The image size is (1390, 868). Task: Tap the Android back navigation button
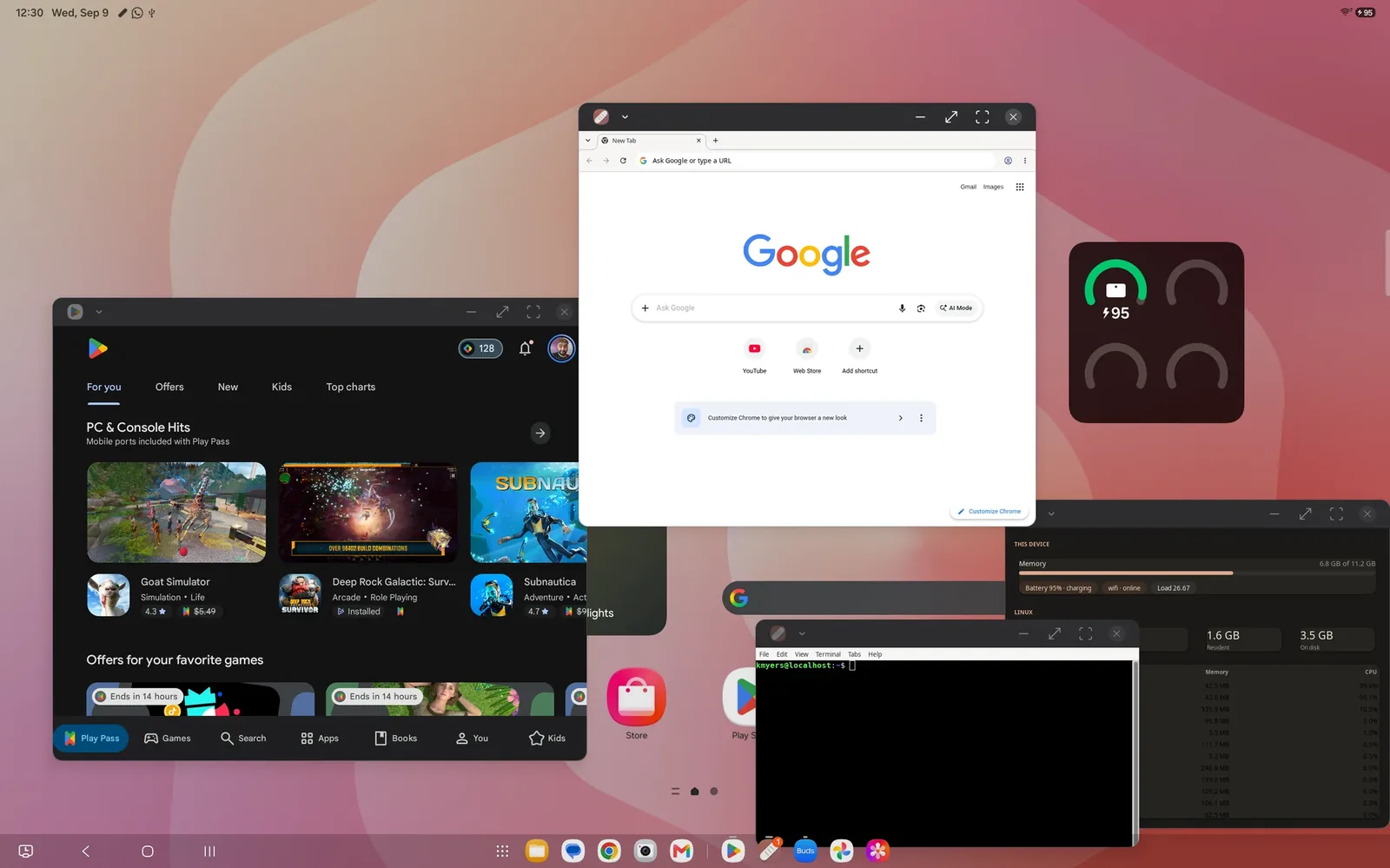(x=86, y=851)
